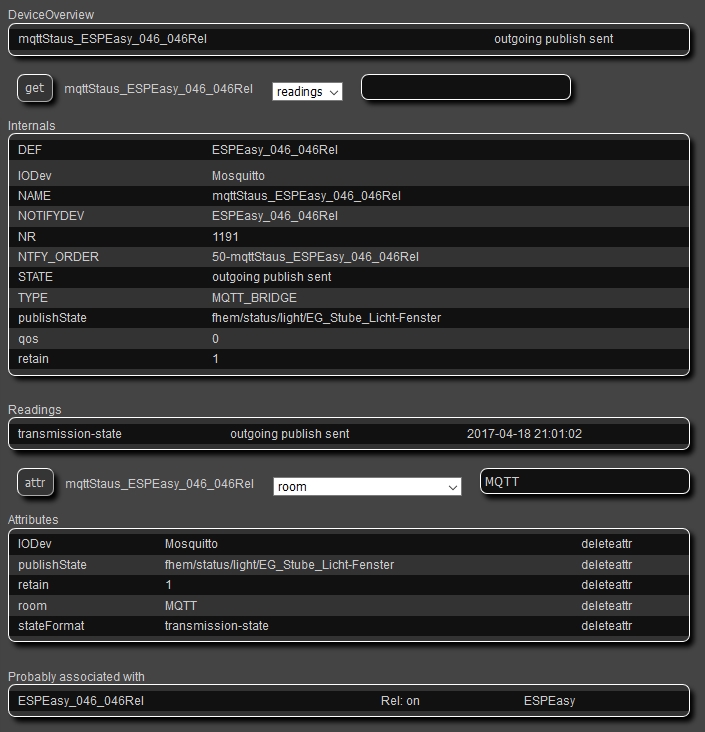Remove the room attribute with deleteattr

[606, 606]
